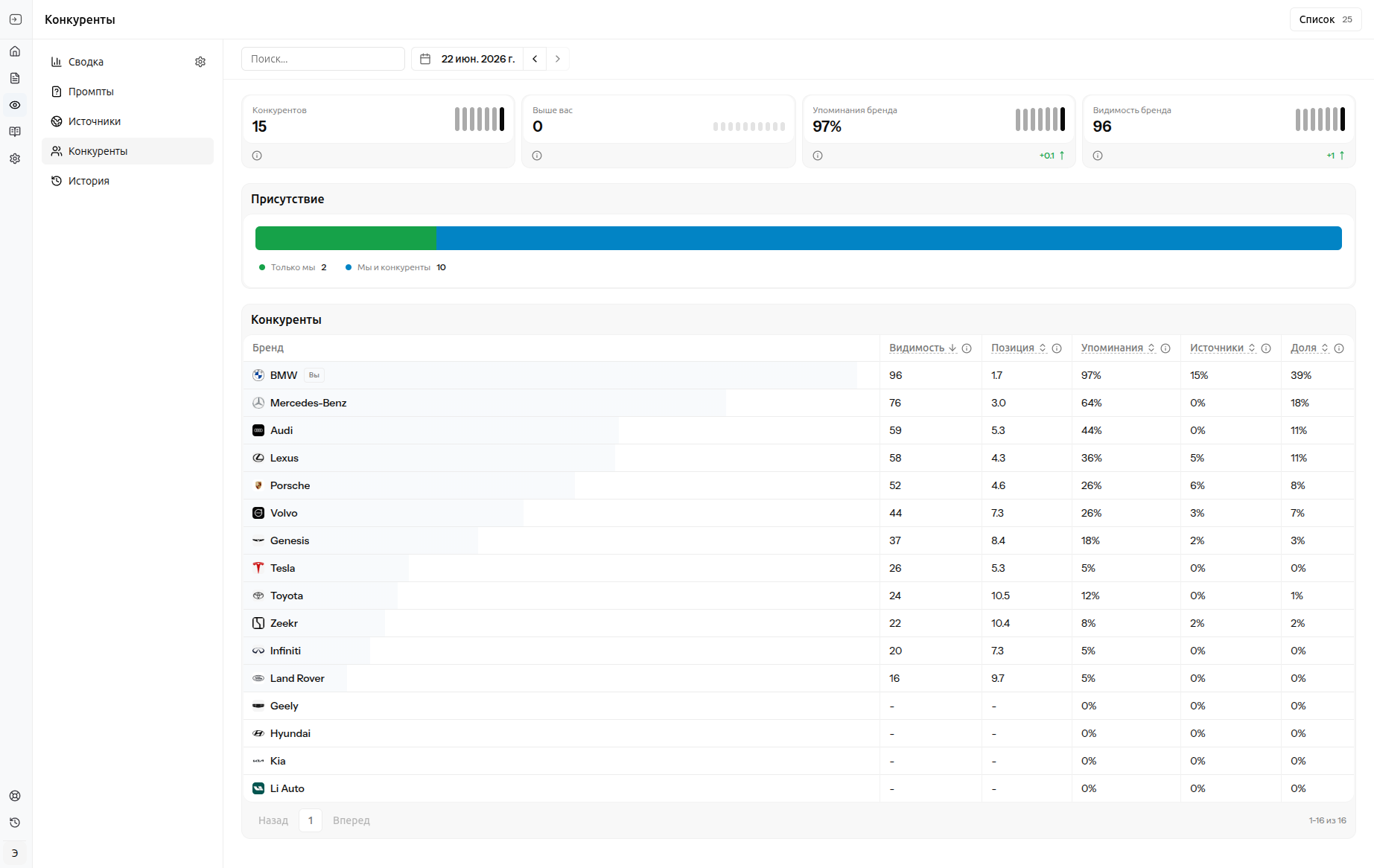Click the green Только мы bar segment

(346, 238)
